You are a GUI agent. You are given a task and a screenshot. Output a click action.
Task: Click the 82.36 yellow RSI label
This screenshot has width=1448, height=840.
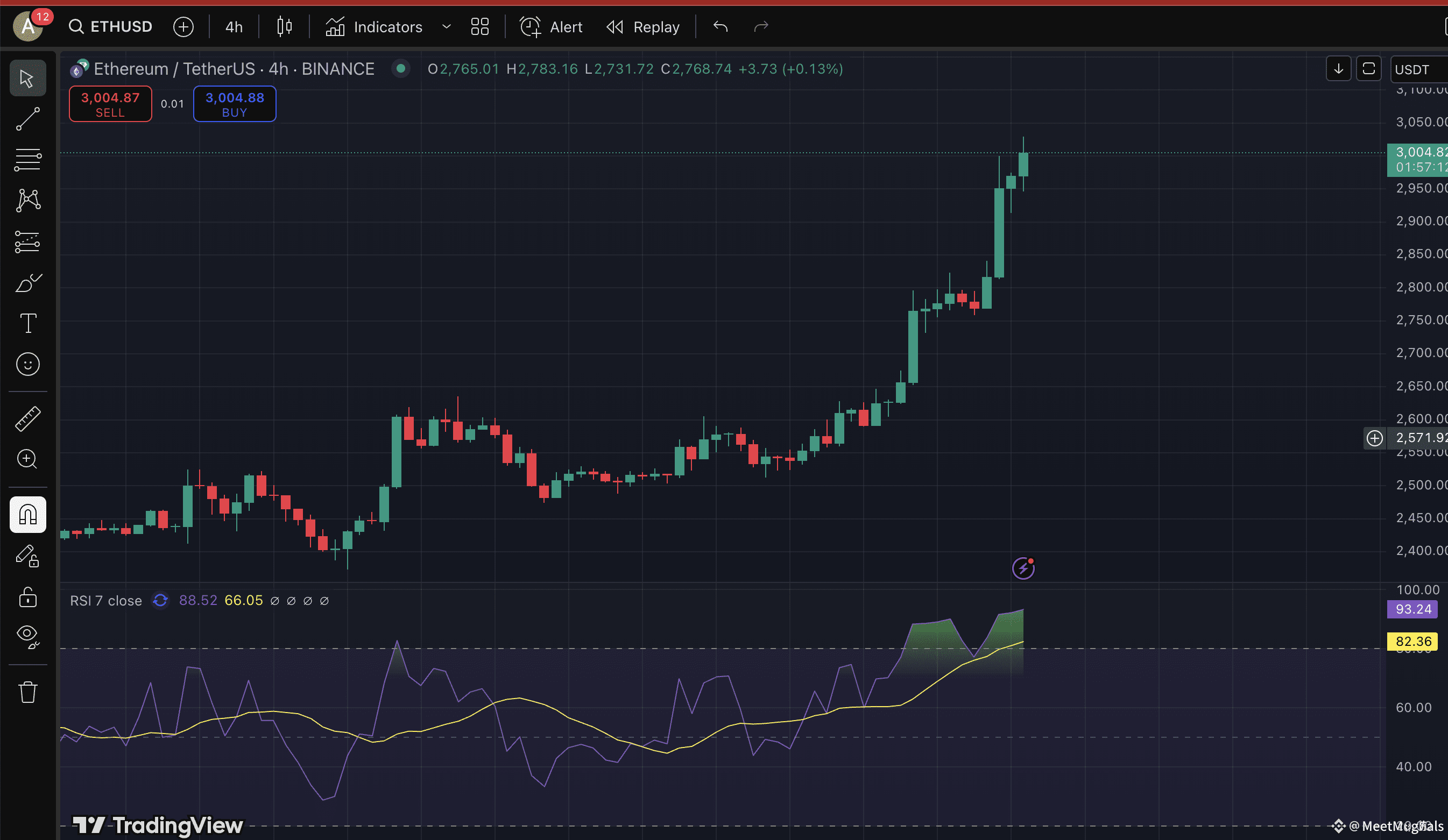pyautogui.click(x=1413, y=642)
